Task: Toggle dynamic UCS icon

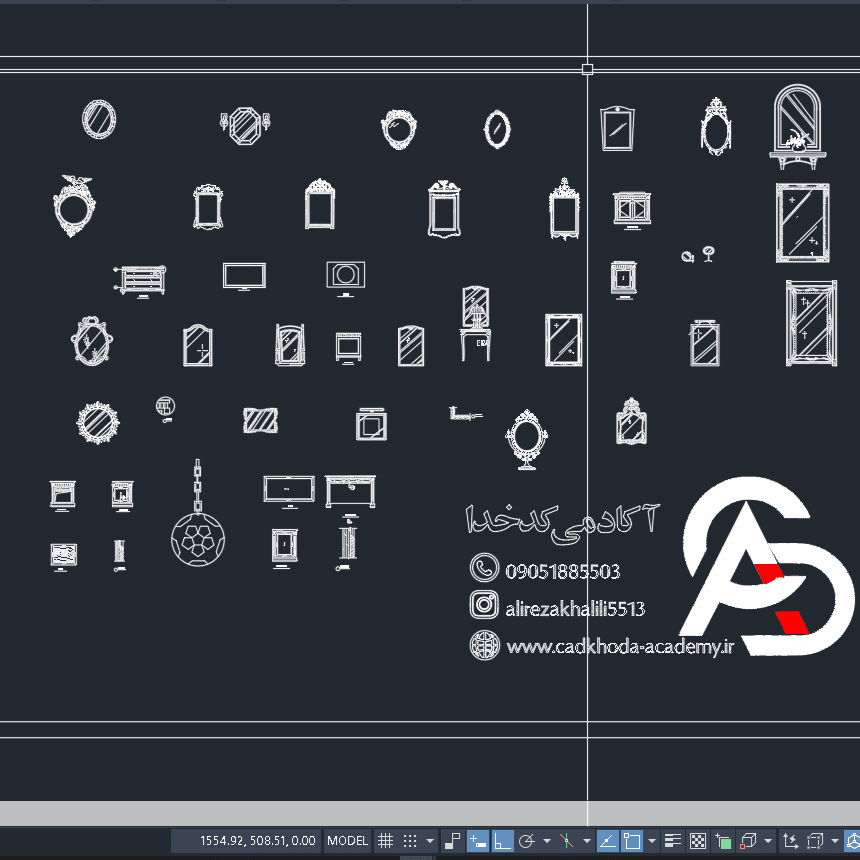Action: pos(790,840)
